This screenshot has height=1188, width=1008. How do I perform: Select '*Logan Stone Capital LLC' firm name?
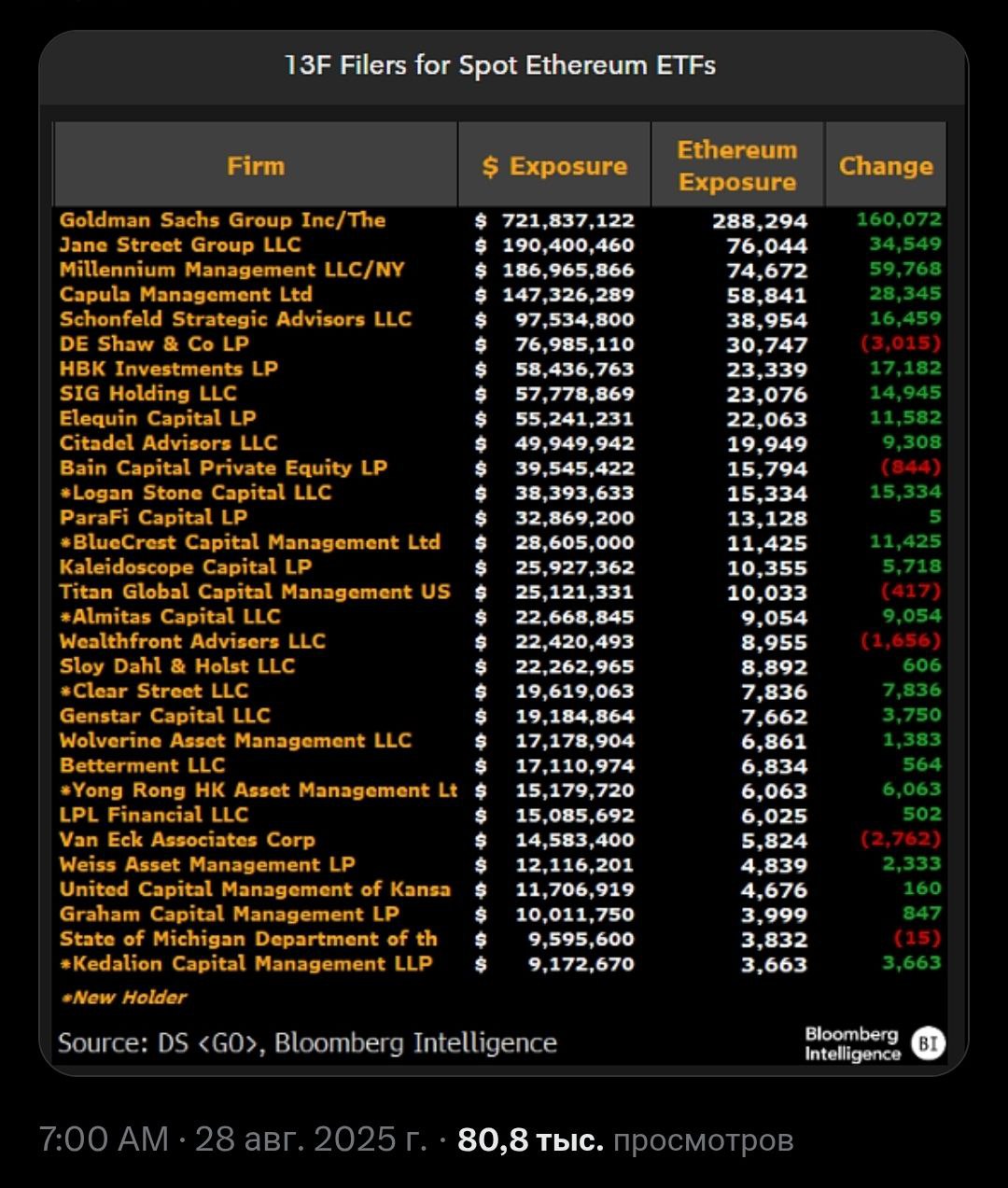195,492
